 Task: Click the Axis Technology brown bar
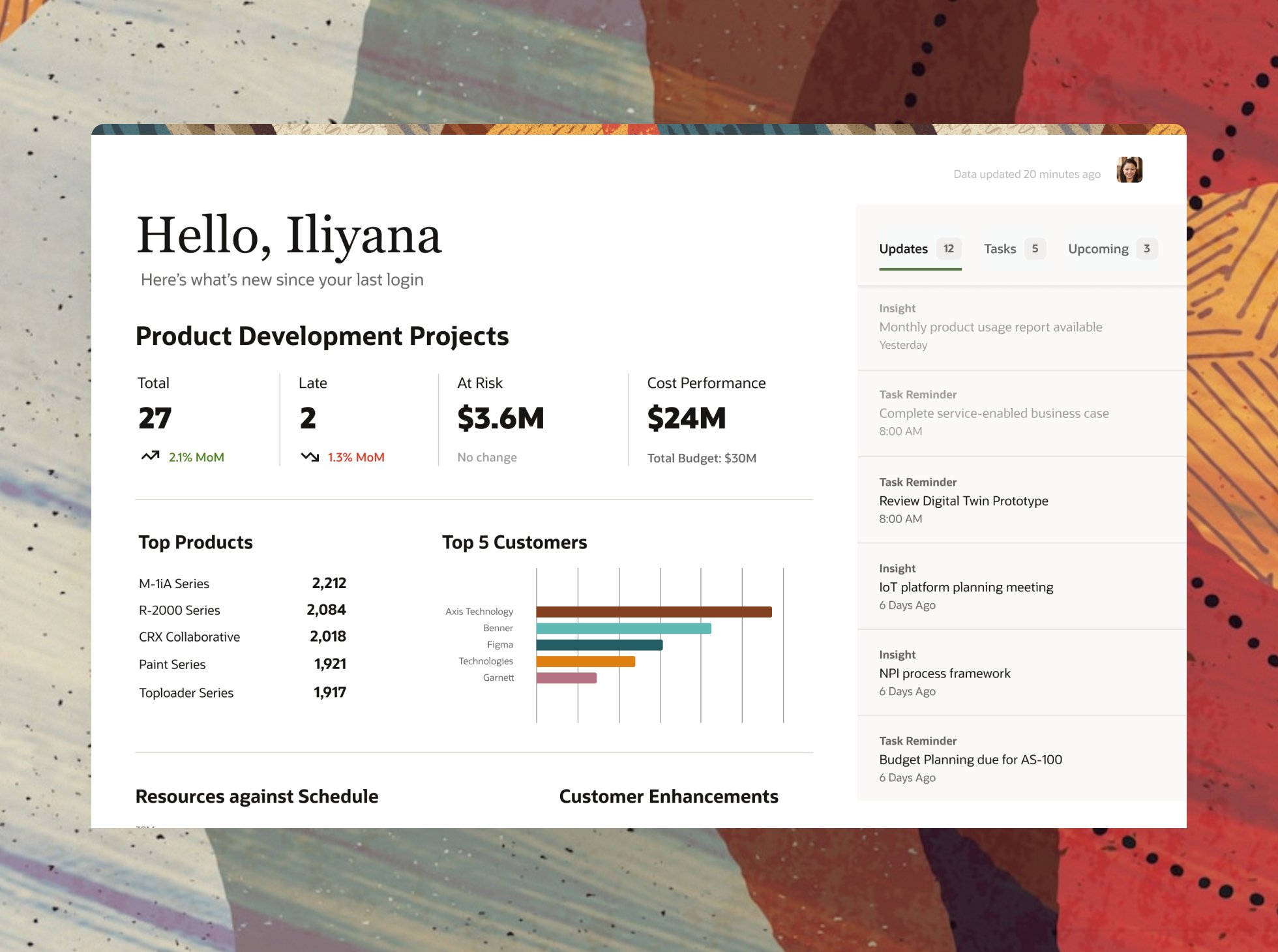[x=653, y=612]
